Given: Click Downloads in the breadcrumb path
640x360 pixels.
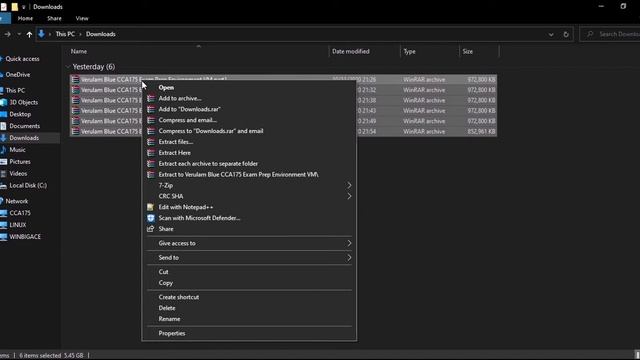Looking at the screenshot, I should click(x=100, y=34).
